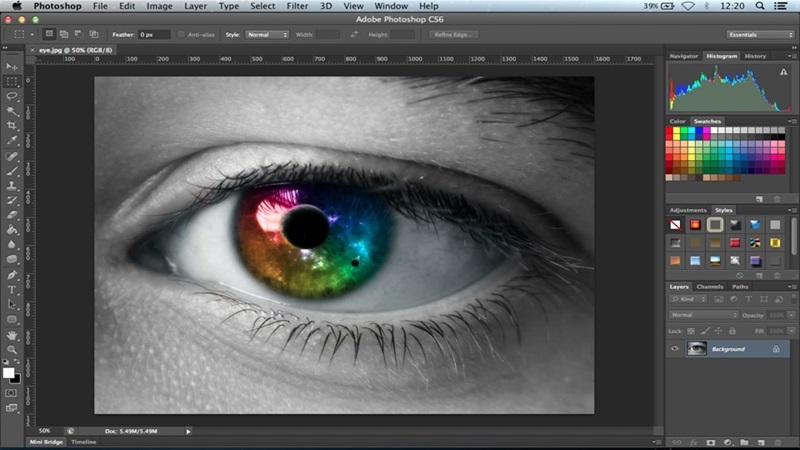This screenshot has height=450, width=800.
Task: Enable the Anti-alias checkbox
Action: tap(181, 34)
